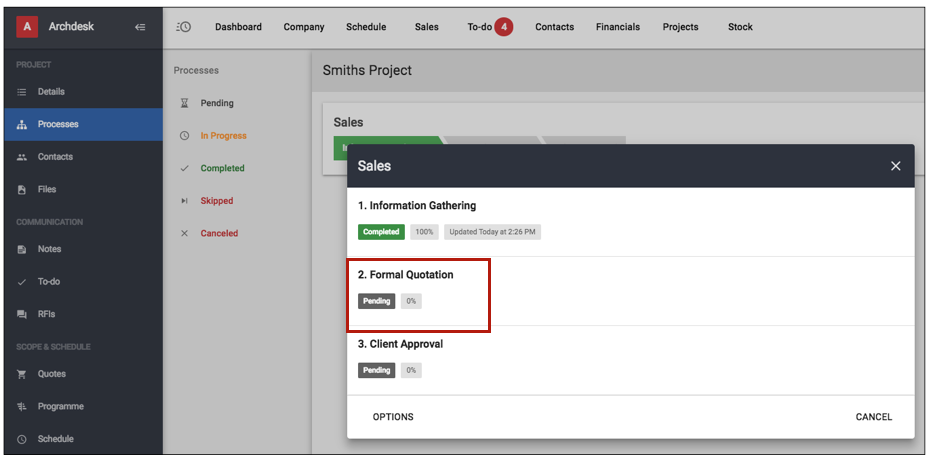
Task: Click the red To-do badge showing 4
Action: (504, 27)
